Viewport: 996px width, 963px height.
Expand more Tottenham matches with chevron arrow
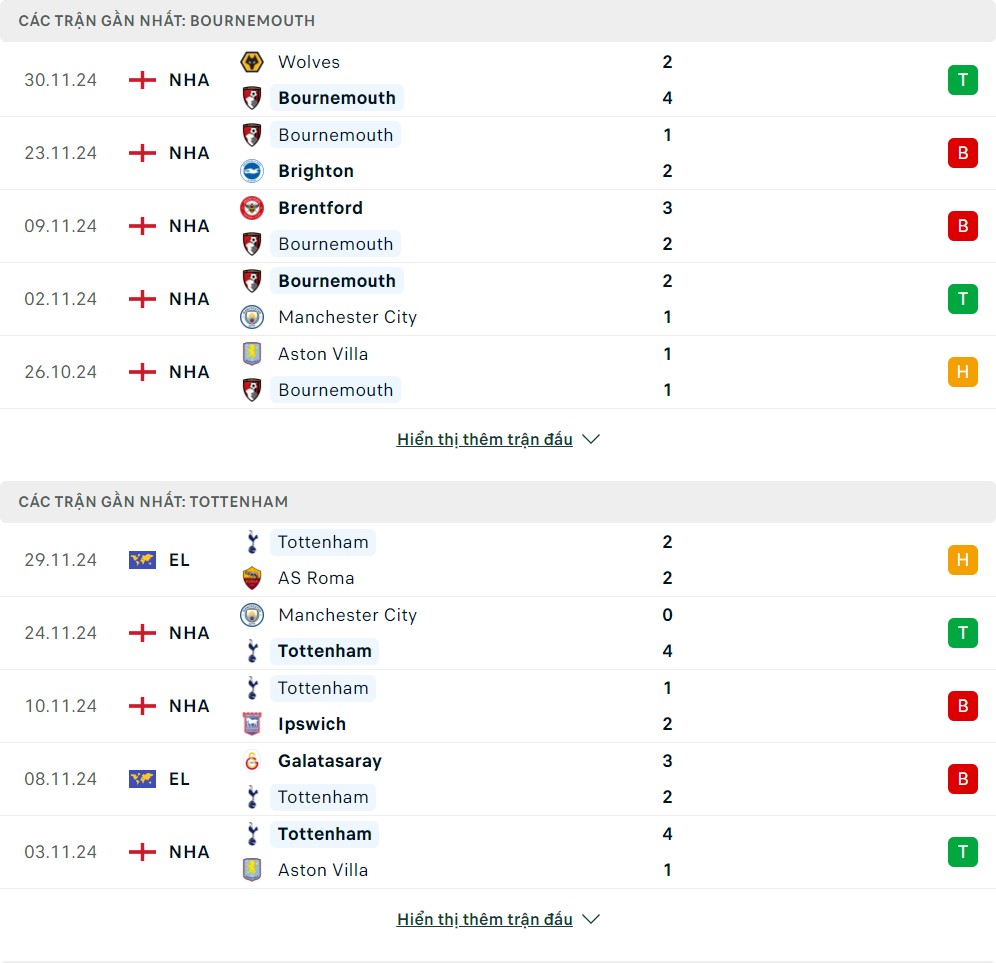(x=591, y=919)
